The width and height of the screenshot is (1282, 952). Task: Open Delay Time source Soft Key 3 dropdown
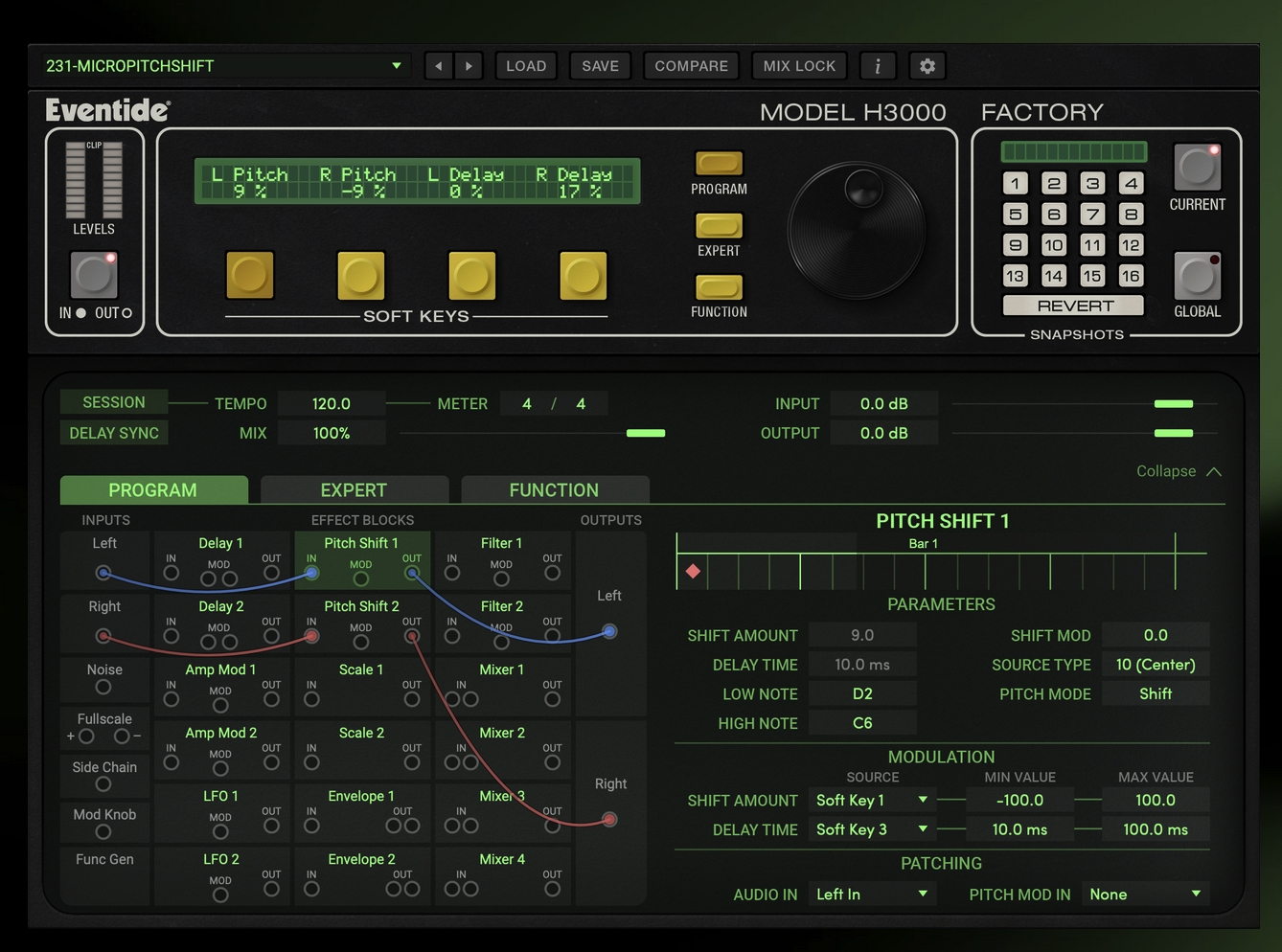pos(871,829)
